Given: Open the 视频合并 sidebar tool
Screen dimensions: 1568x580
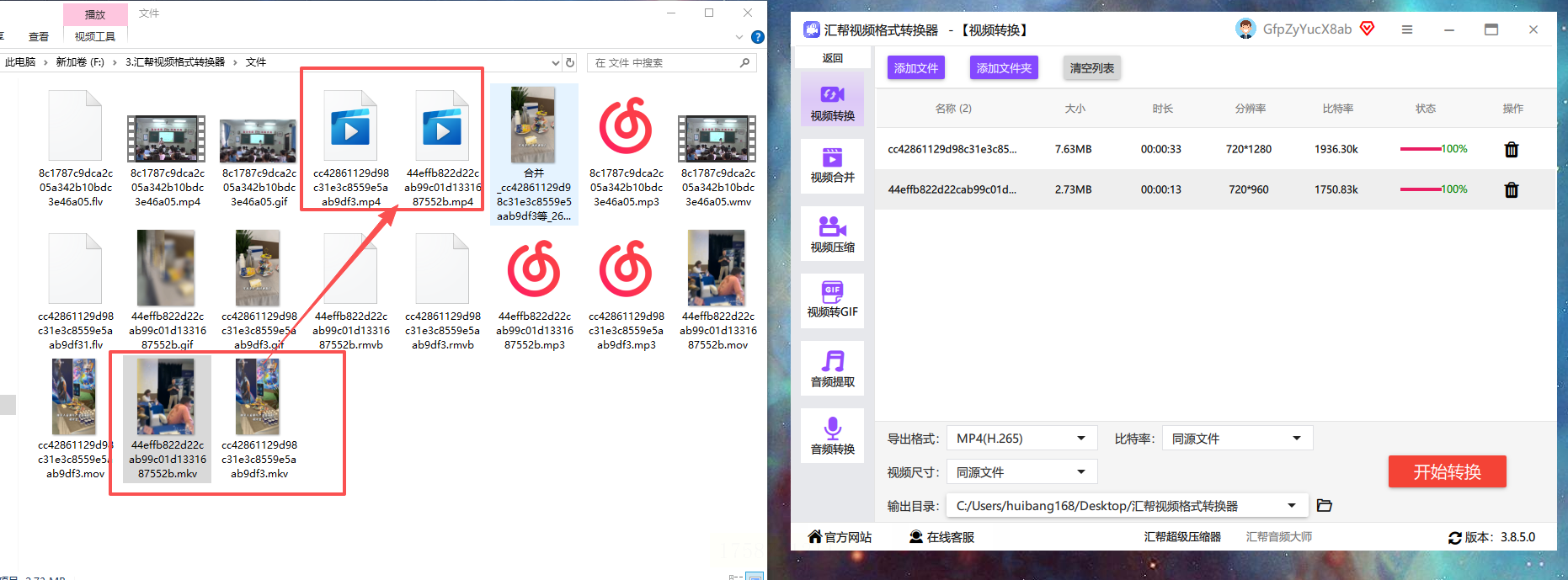Looking at the screenshot, I should (x=832, y=166).
